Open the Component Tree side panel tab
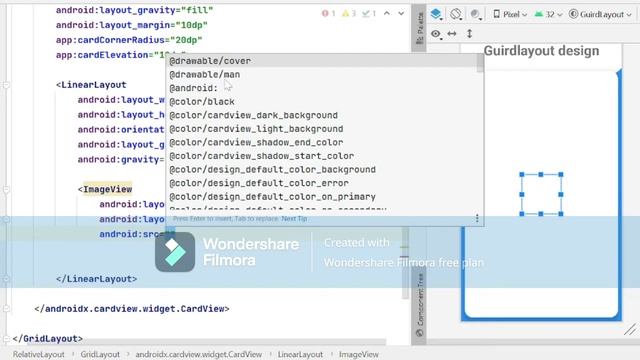This screenshot has height=360, width=640. click(x=419, y=305)
